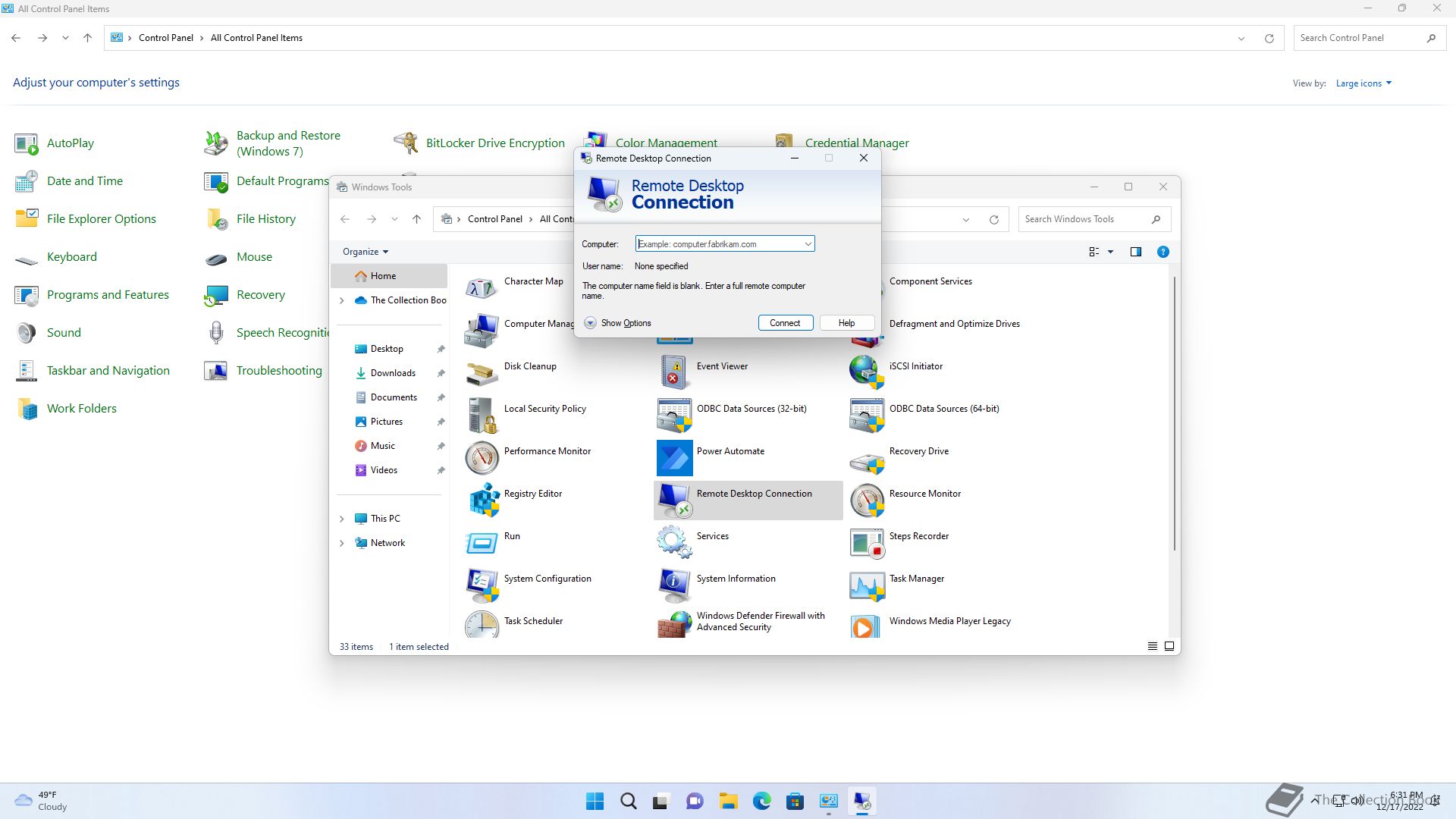Open View by Large icons dropdown
The height and width of the screenshot is (819, 1456).
(x=1363, y=83)
